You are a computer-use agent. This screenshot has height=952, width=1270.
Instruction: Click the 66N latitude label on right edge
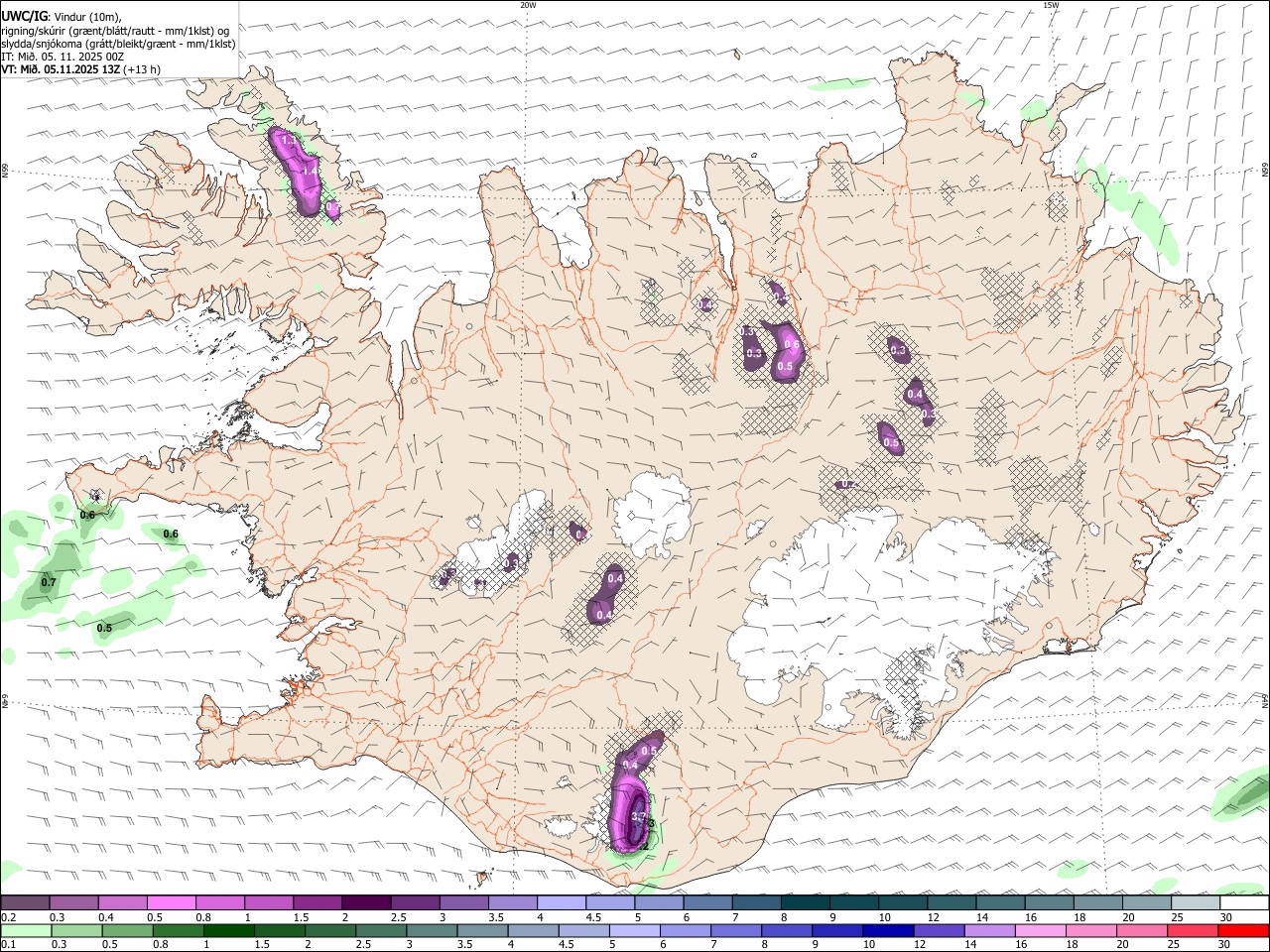(x=1265, y=171)
